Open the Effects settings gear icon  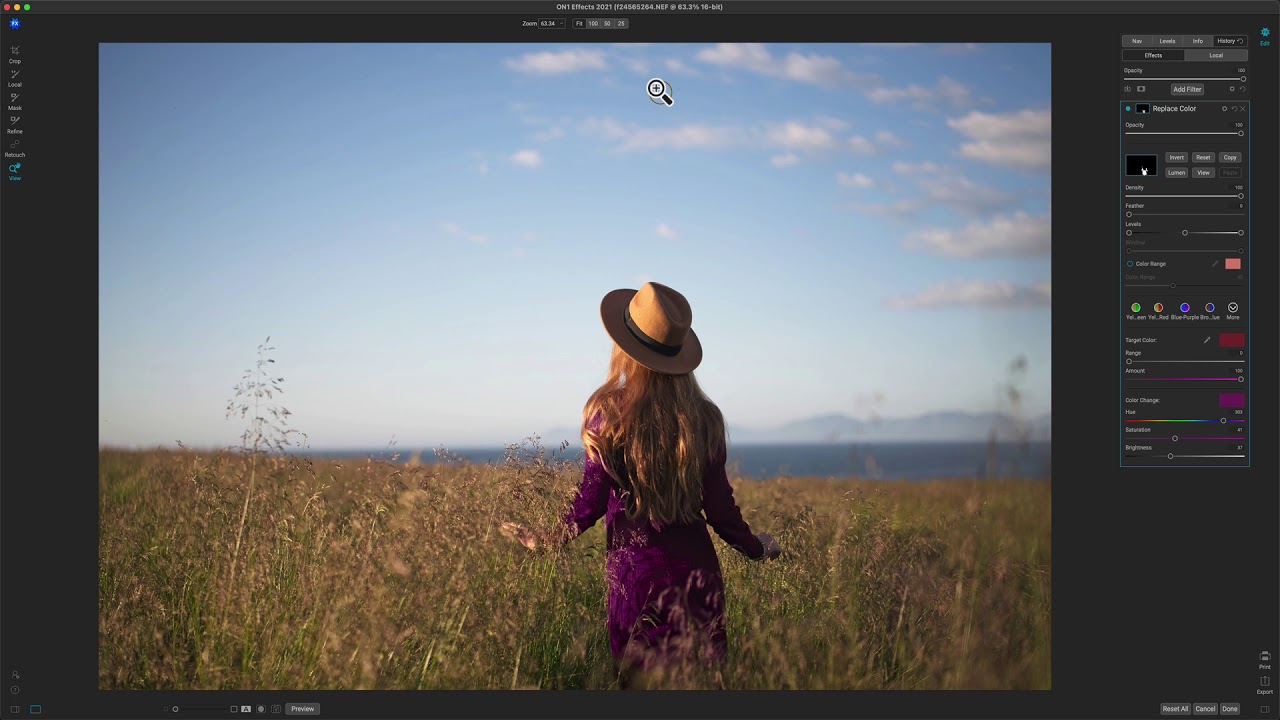click(x=1232, y=89)
